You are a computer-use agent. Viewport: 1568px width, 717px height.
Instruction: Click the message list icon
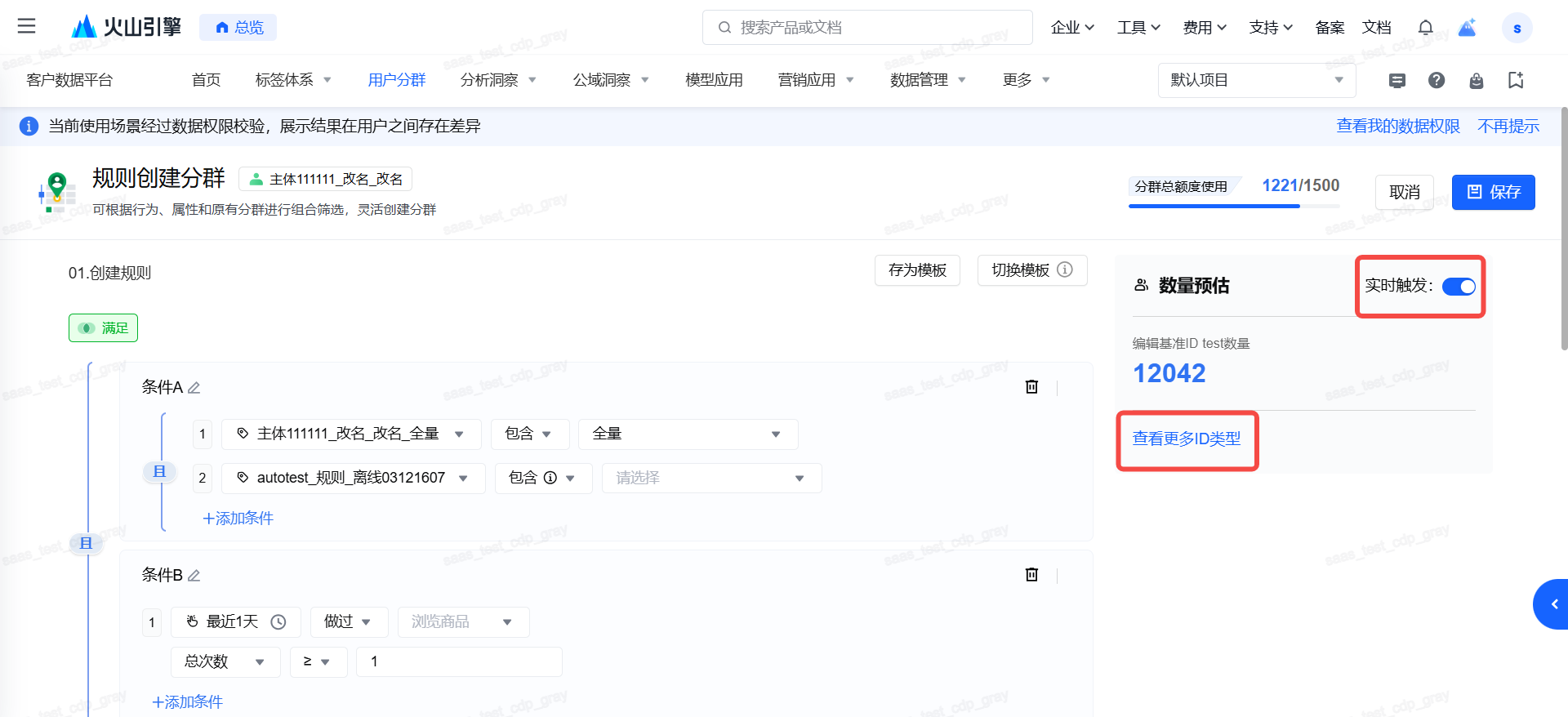(1397, 80)
